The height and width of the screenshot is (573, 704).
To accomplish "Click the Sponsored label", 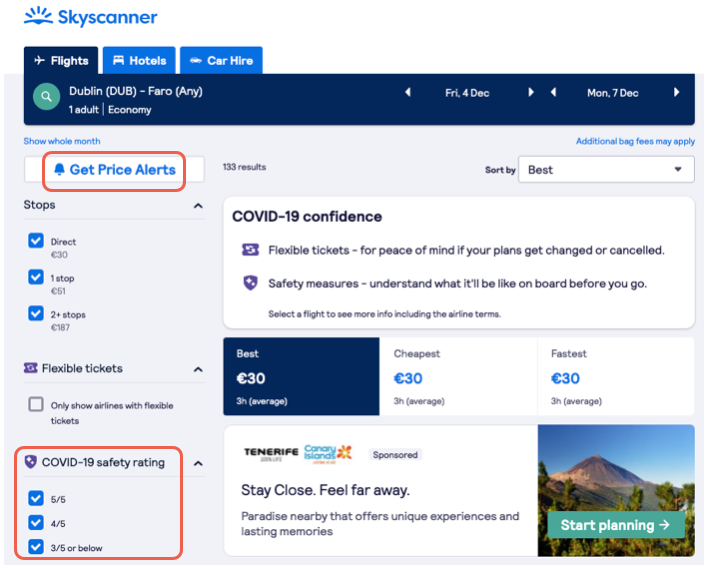I will (395, 454).
